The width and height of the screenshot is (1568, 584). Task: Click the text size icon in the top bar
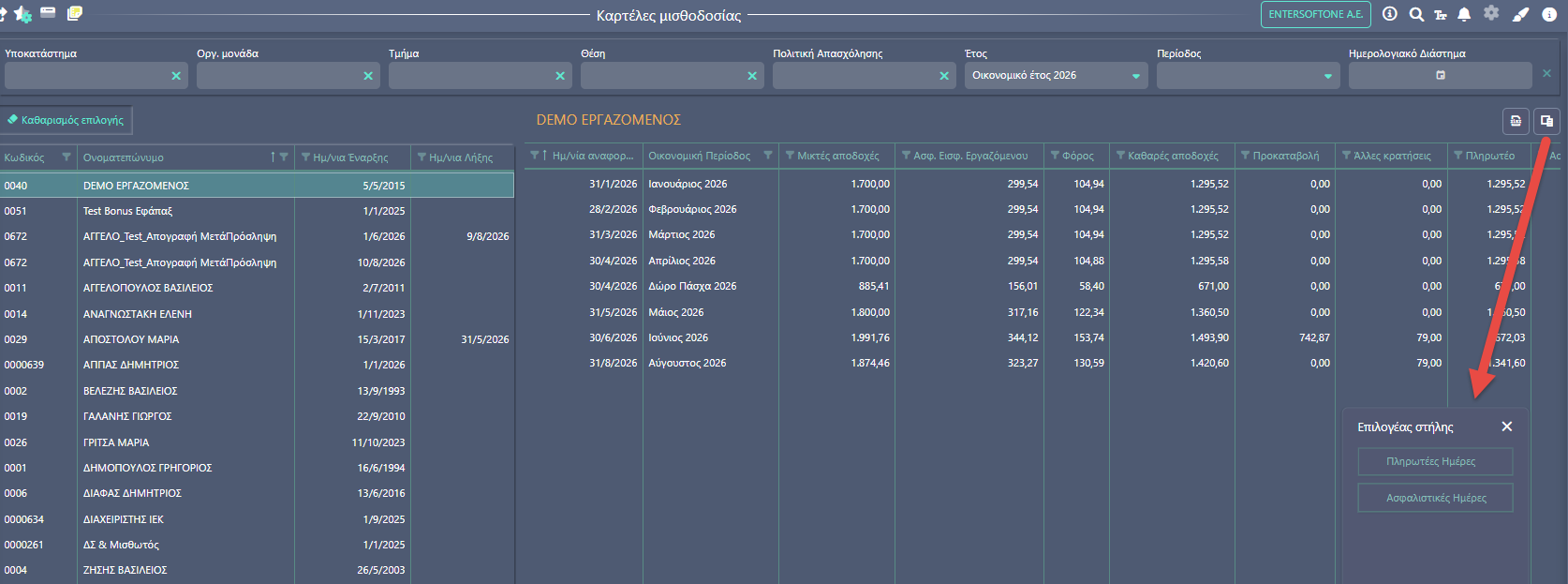[x=1440, y=14]
